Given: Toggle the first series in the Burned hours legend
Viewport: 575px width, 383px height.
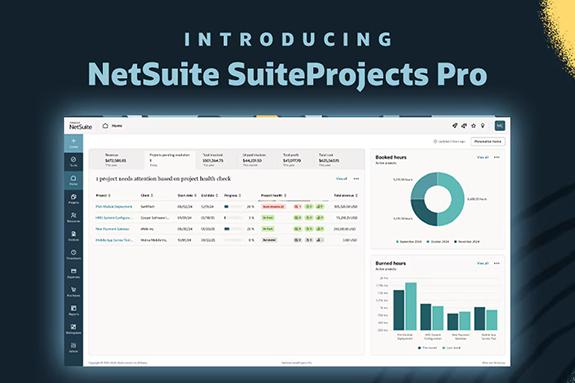Looking at the screenshot, I should [x=427, y=348].
